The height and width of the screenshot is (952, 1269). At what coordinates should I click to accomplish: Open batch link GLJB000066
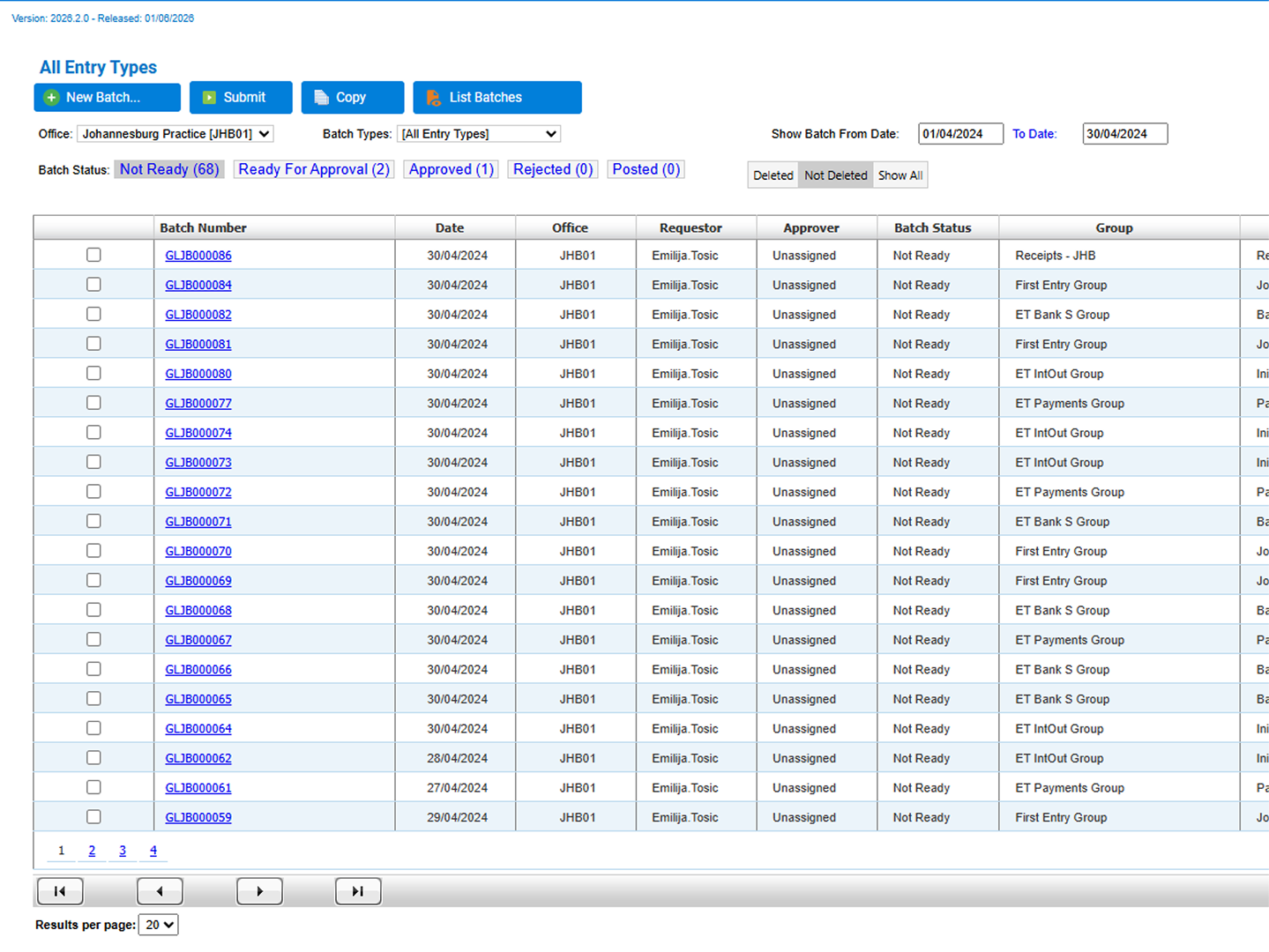198,670
